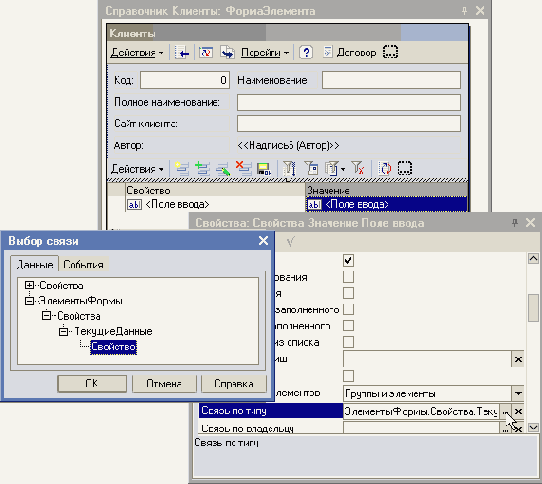The image size is (542, 484).
Task: Toggle the checkbox next to 'из списка'
Action: (x=348, y=342)
